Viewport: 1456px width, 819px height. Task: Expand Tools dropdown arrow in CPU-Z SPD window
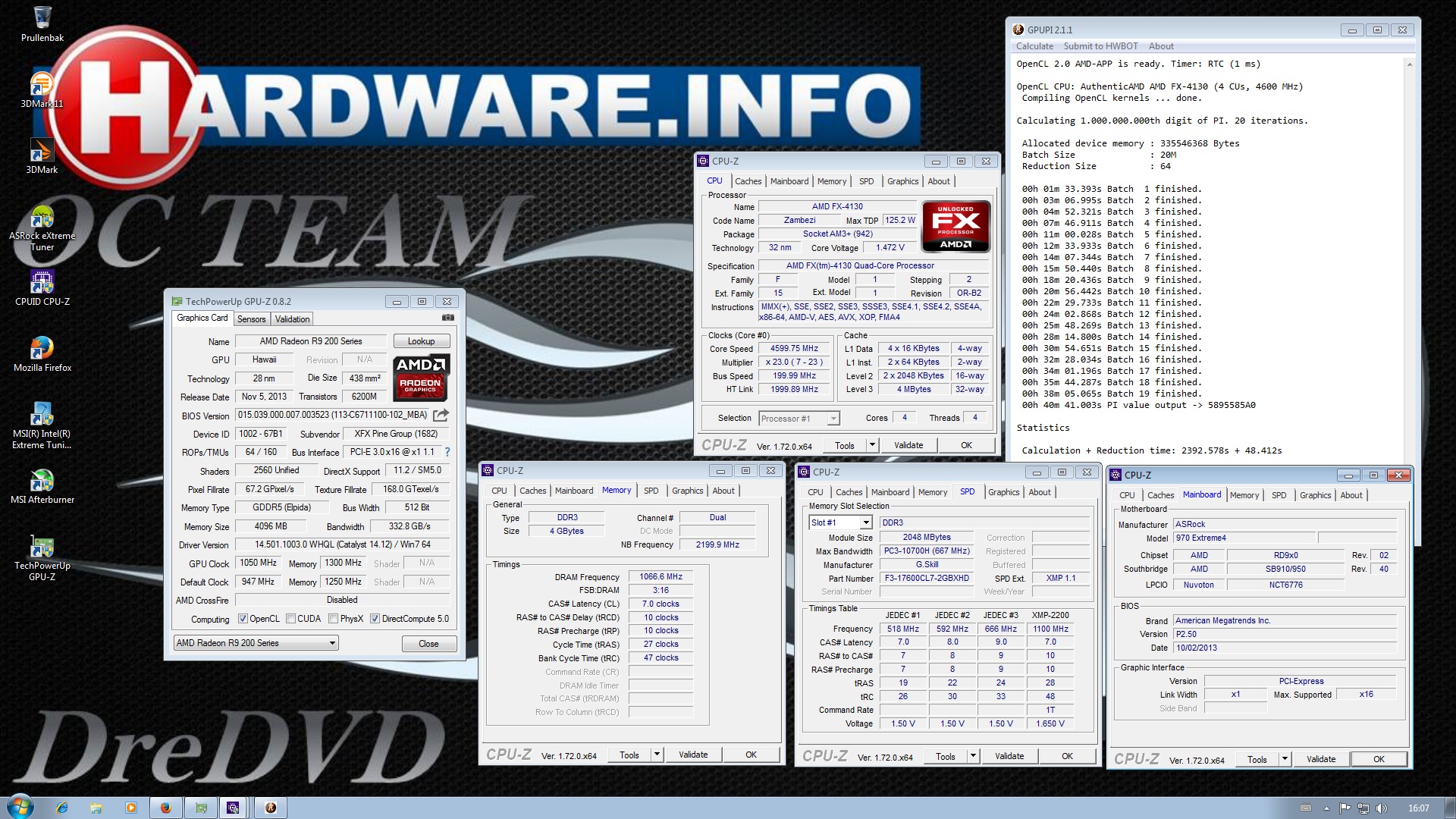coord(973,756)
